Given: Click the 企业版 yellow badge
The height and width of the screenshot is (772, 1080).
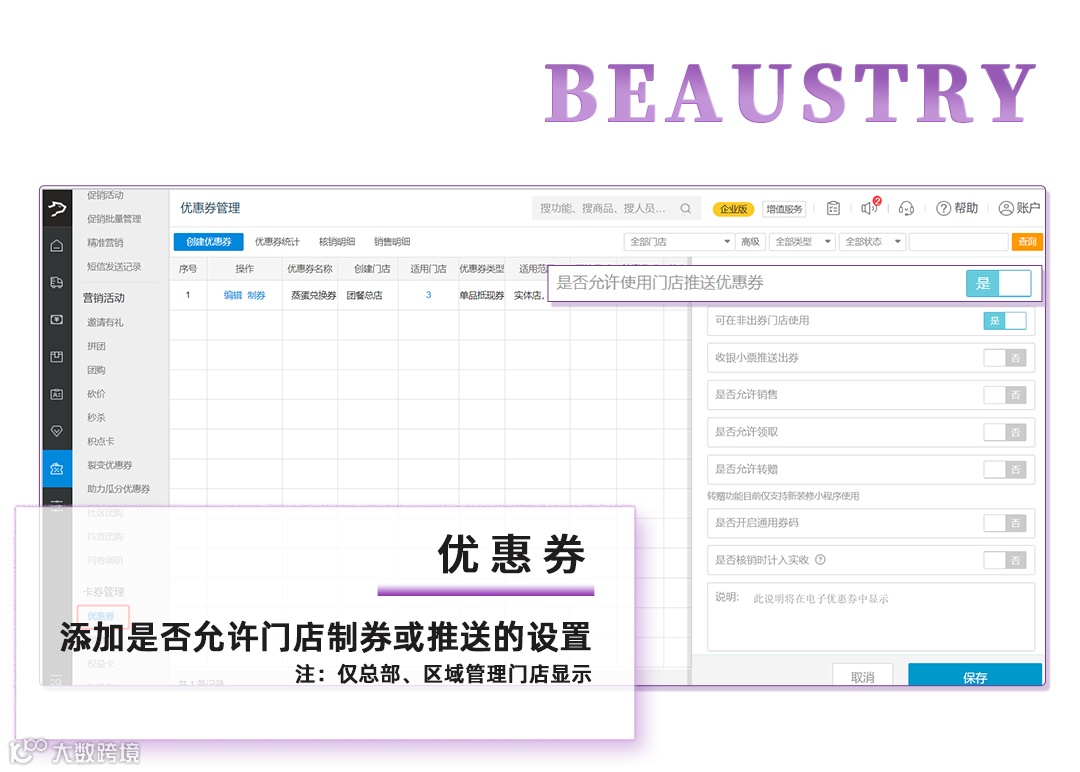Looking at the screenshot, I should 734,209.
